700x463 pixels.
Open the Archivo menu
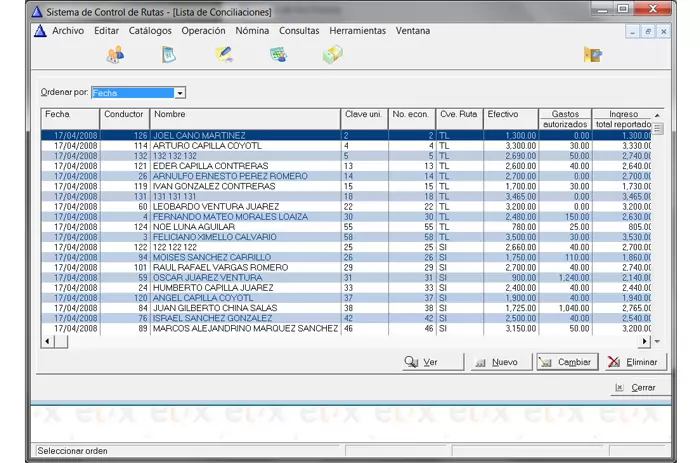coord(68,31)
